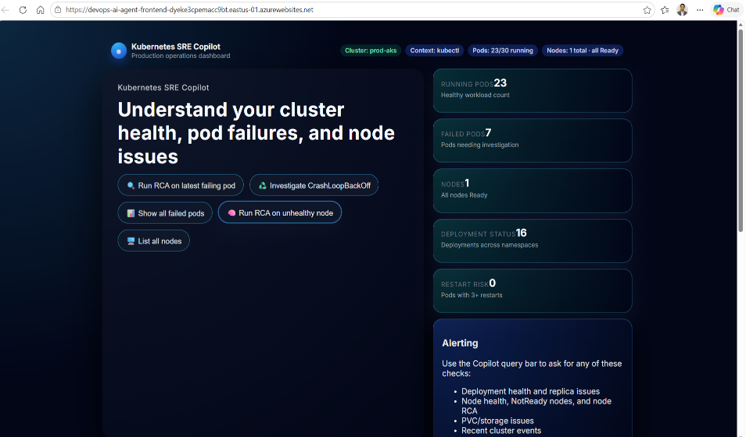Click the Context: kubectl badge
Screen dimensions: 746x437
click(x=435, y=50)
